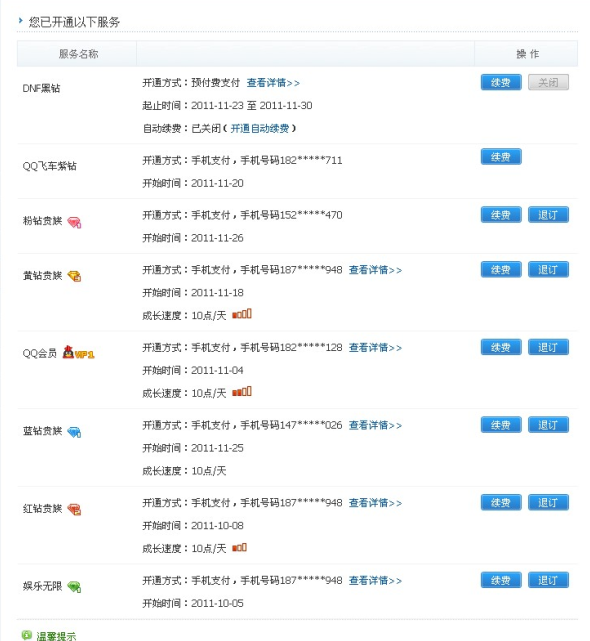The height and width of the screenshot is (641, 590).
Task: Open 查看详情 link for 红钻贵族
Action: click(375, 503)
